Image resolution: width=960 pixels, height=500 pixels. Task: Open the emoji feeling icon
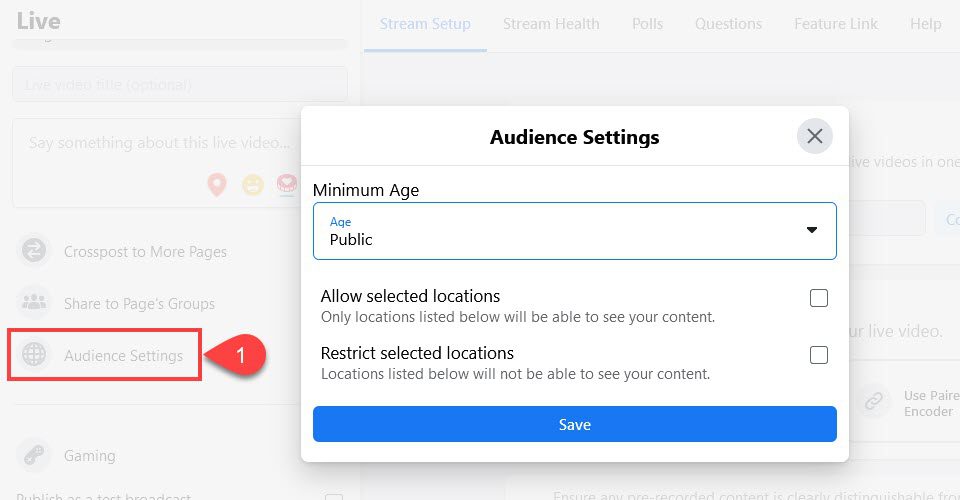click(x=252, y=184)
